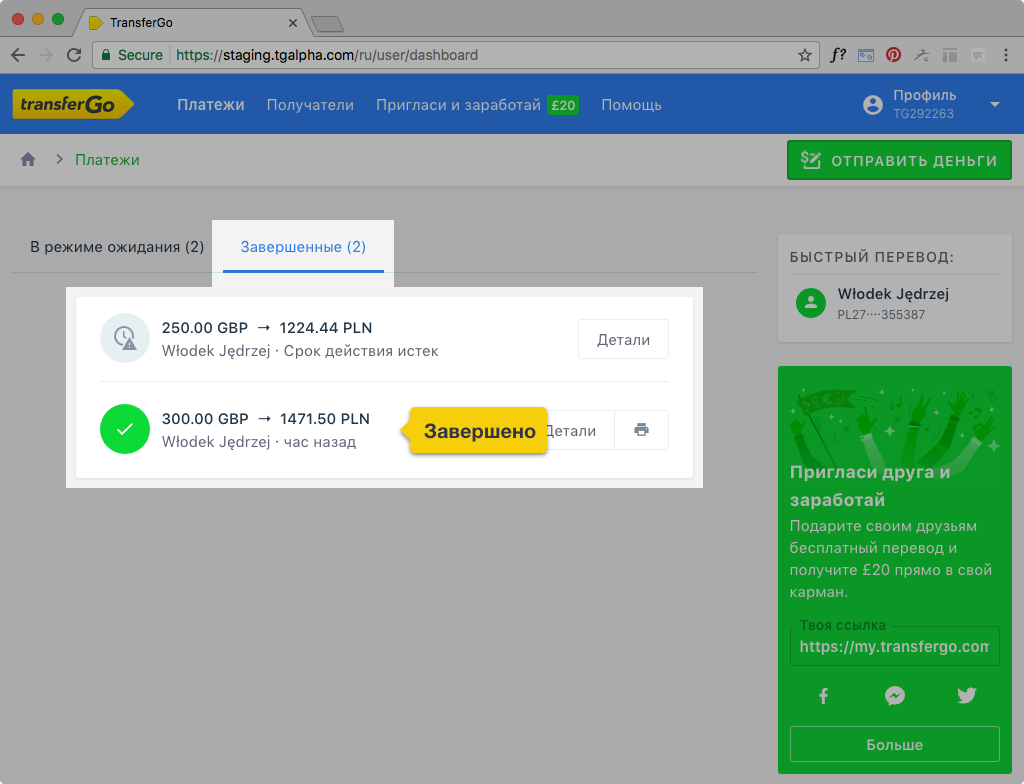Open the f? font extension icon
This screenshot has height=784, width=1024.
click(x=838, y=55)
